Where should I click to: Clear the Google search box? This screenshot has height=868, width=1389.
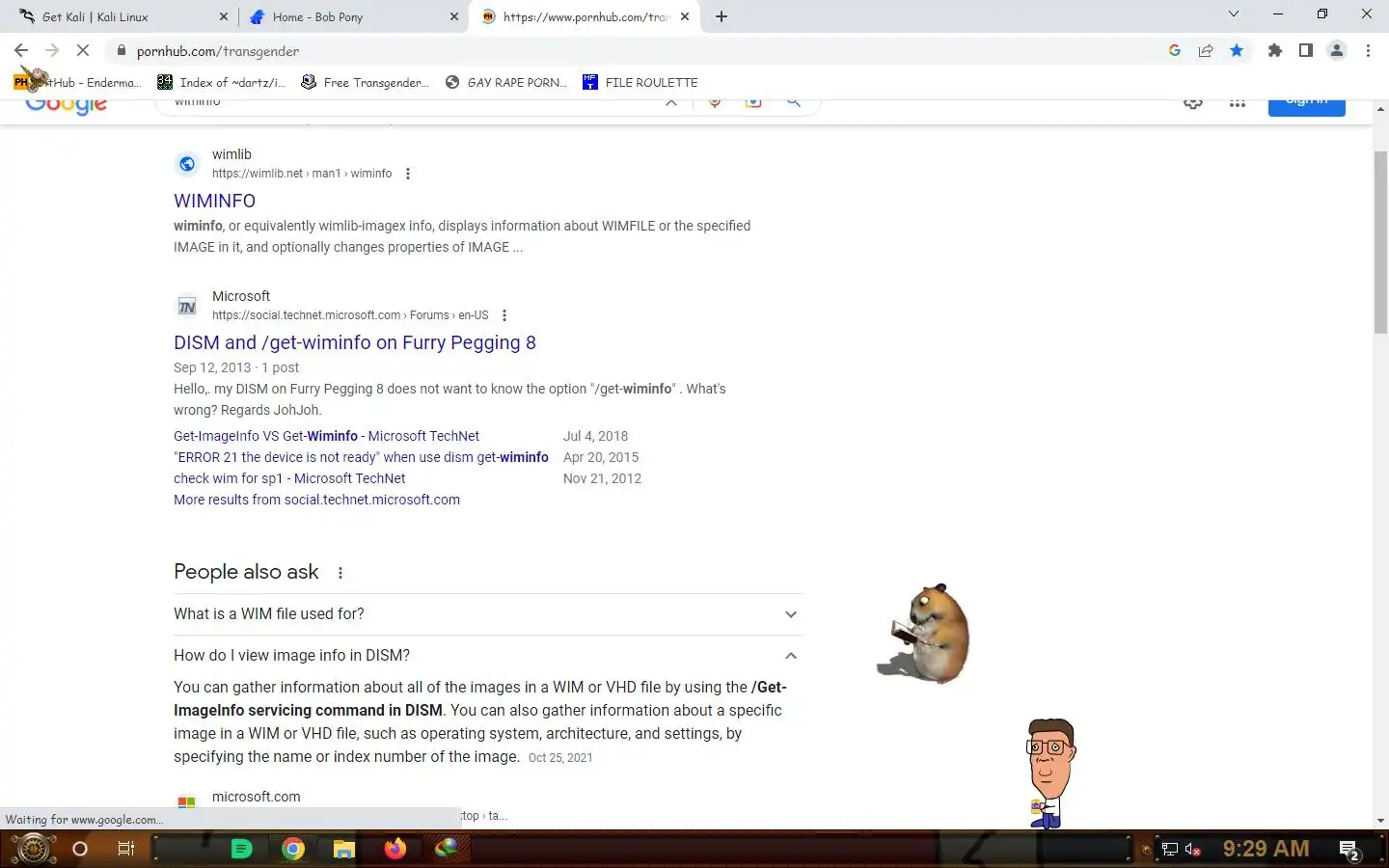click(671, 102)
